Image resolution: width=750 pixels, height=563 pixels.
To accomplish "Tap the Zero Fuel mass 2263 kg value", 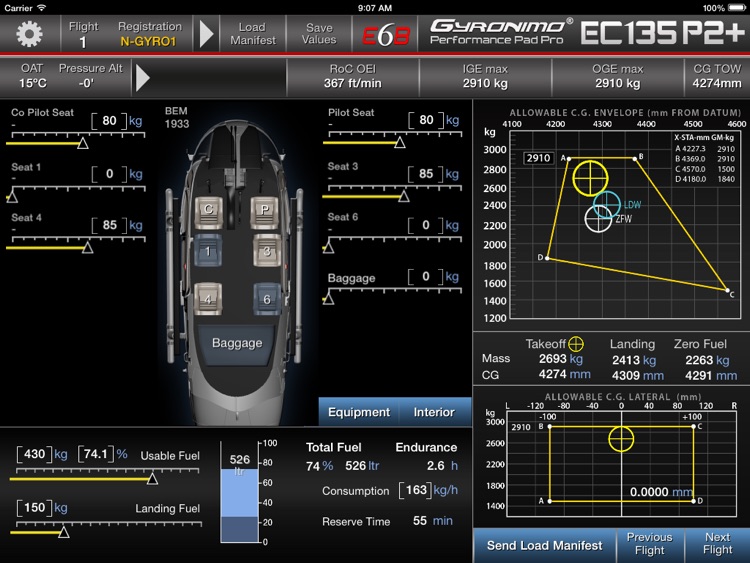I will click(707, 360).
